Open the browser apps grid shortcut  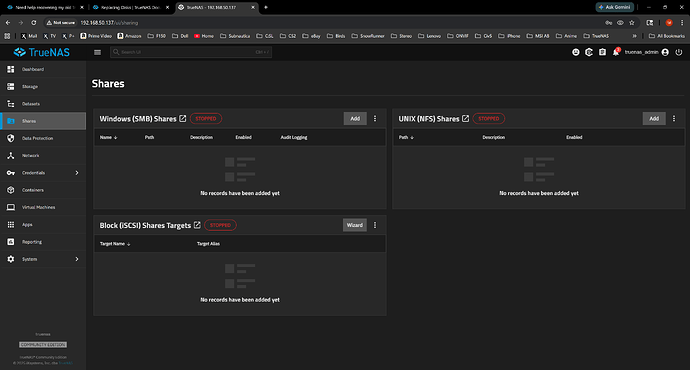(7, 36)
